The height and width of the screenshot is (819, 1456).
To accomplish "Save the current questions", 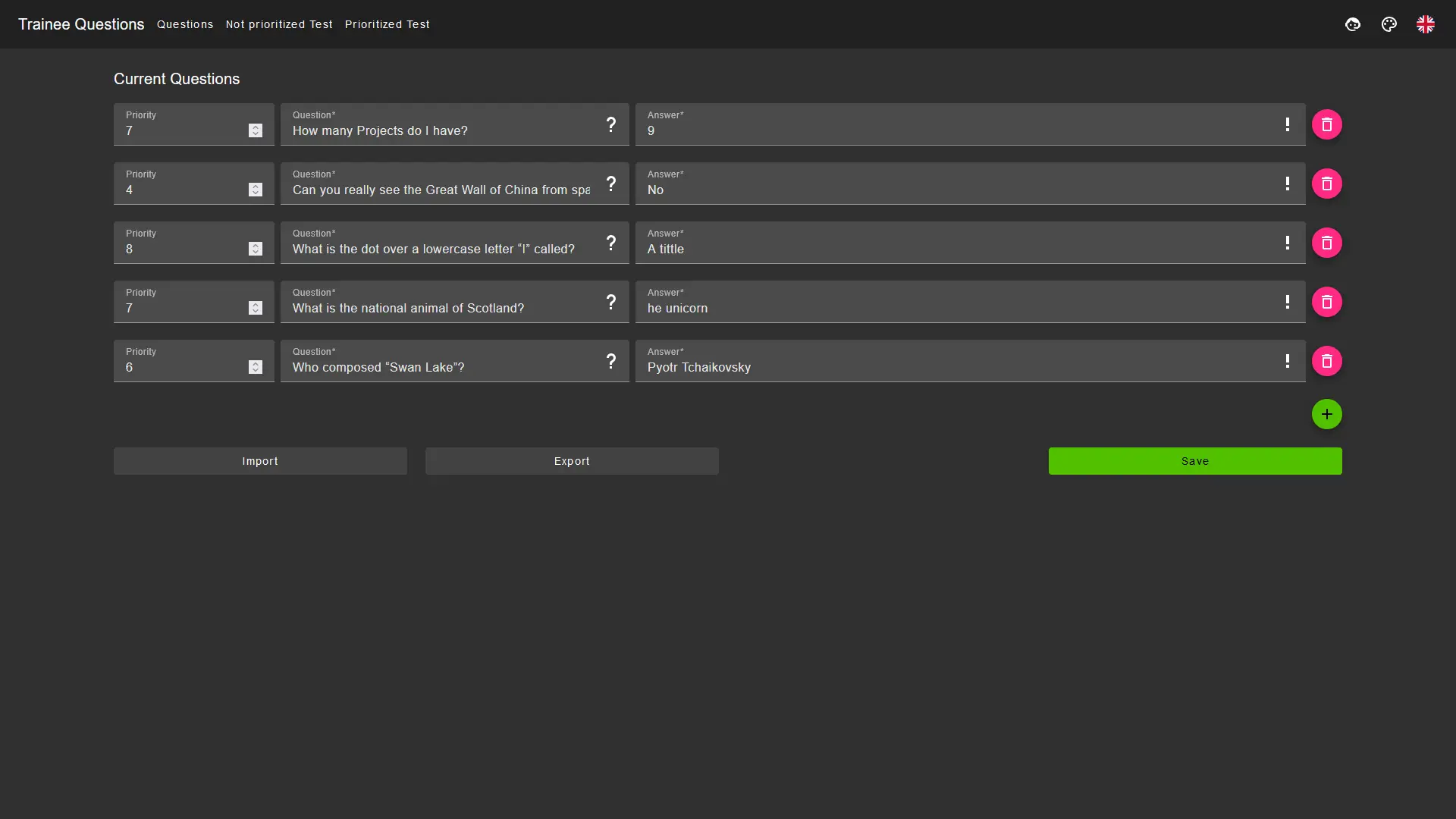I will 1195,461.
